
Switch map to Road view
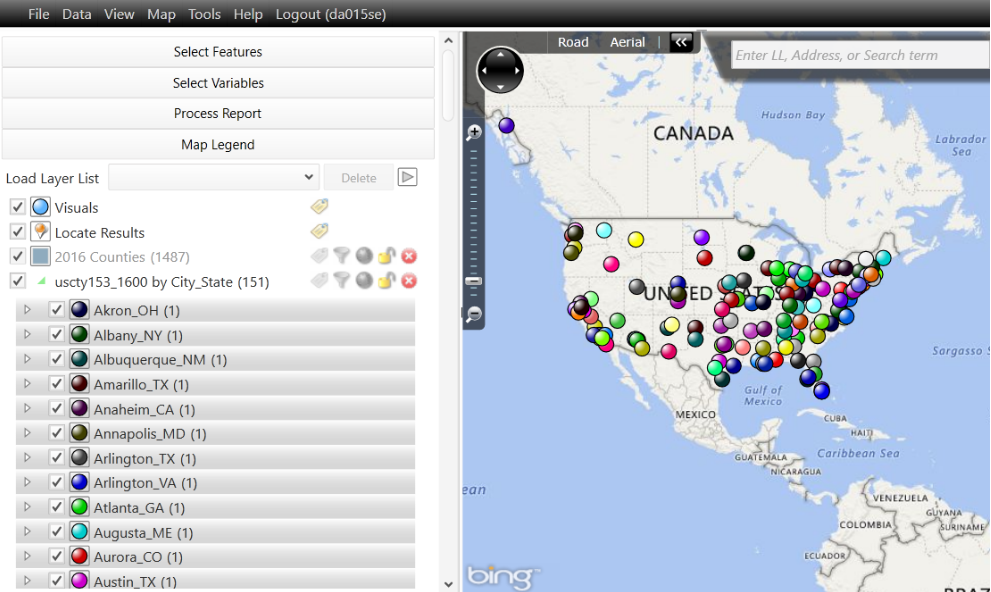point(573,42)
